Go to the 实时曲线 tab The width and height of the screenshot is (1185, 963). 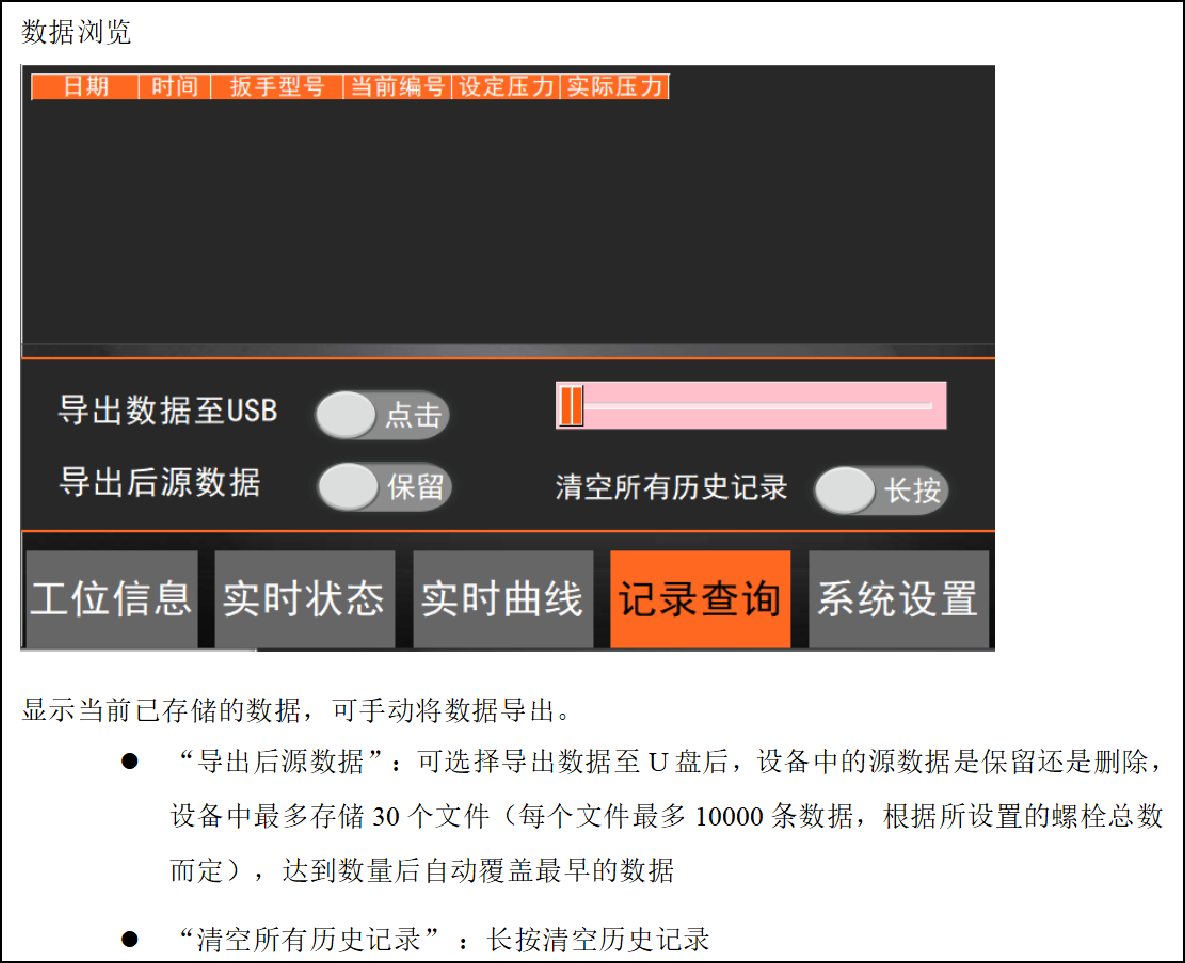[502, 599]
